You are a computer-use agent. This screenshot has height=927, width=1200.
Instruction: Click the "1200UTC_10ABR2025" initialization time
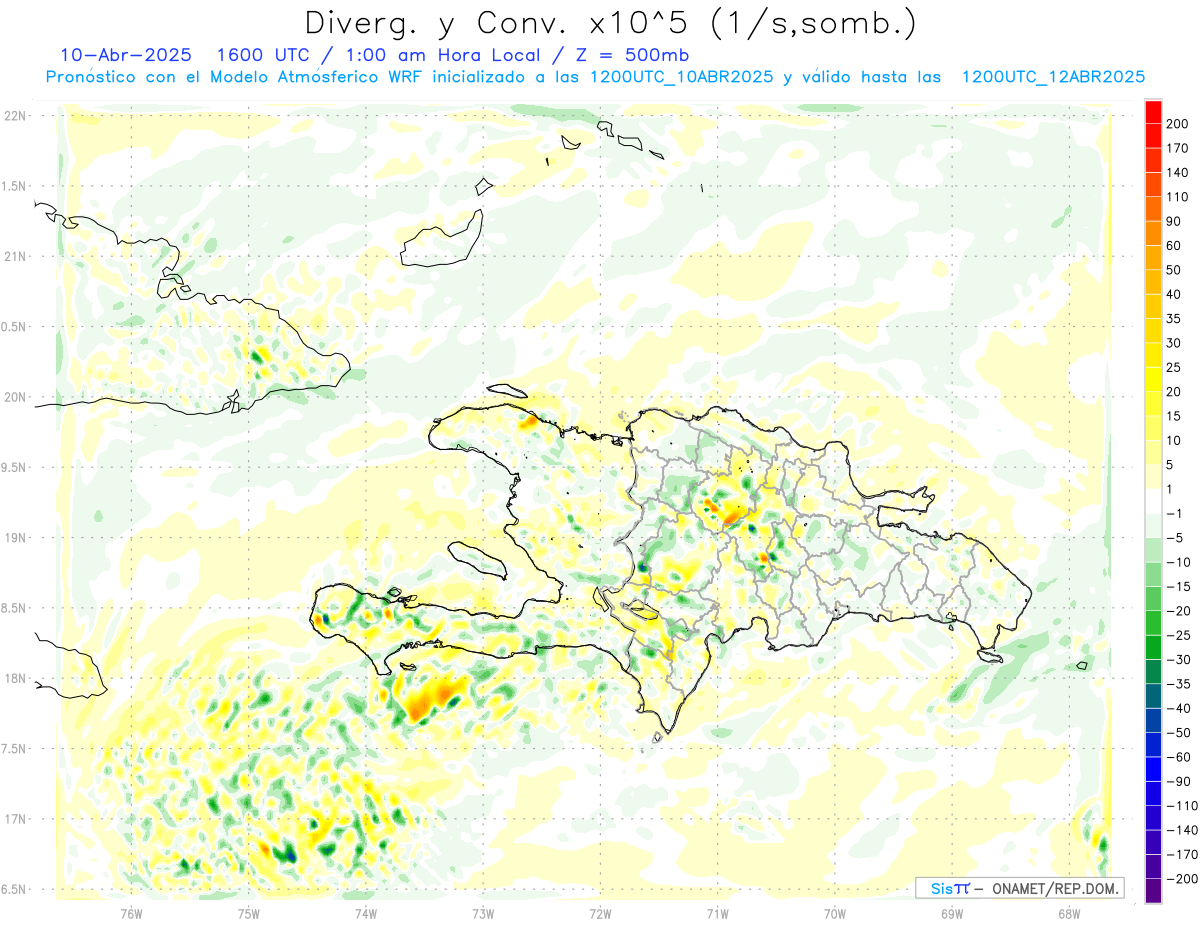coord(682,77)
